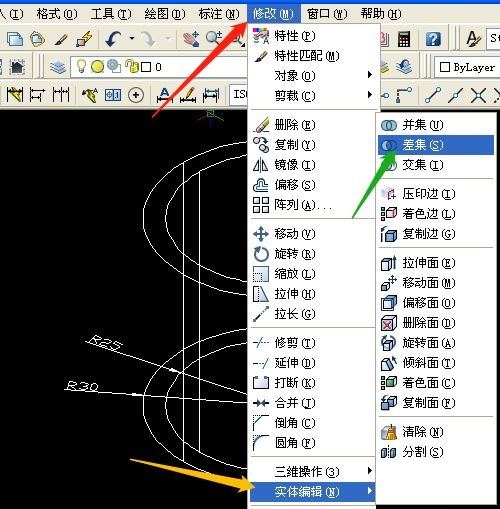Click the center mark dimension icon
The height and width of the screenshot is (509, 500).
pos(136,95)
